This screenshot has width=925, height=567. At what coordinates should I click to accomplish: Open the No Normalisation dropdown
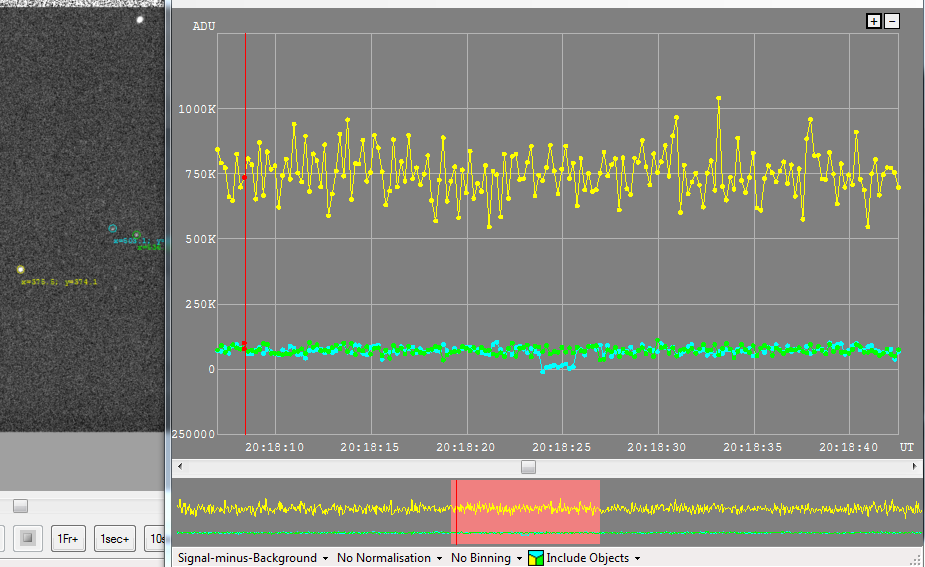tap(390, 558)
